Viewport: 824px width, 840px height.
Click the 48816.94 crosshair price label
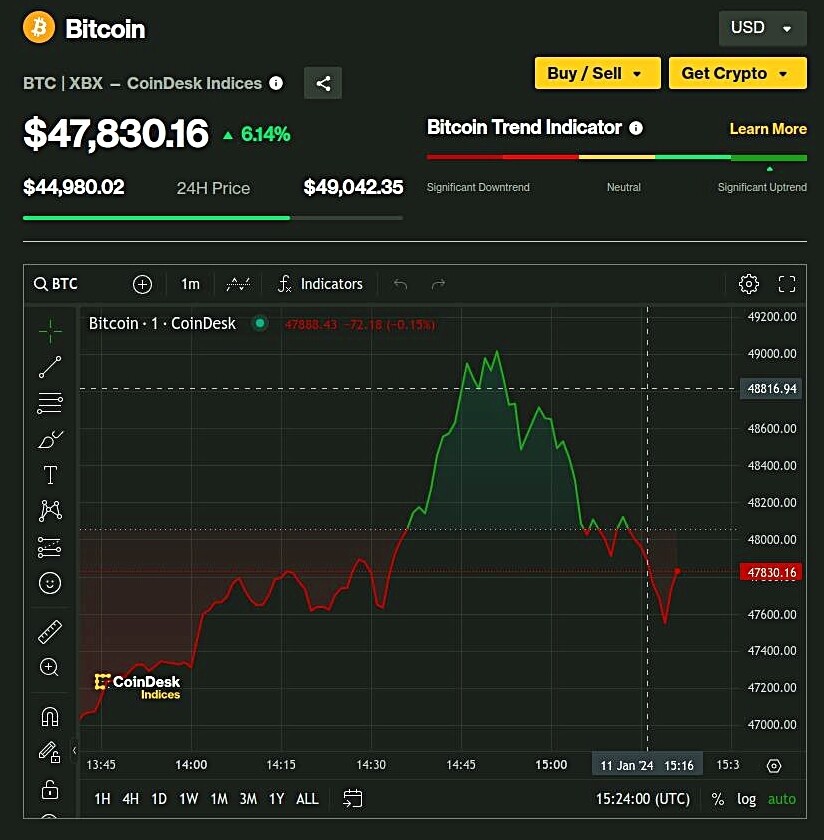pos(771,388)
